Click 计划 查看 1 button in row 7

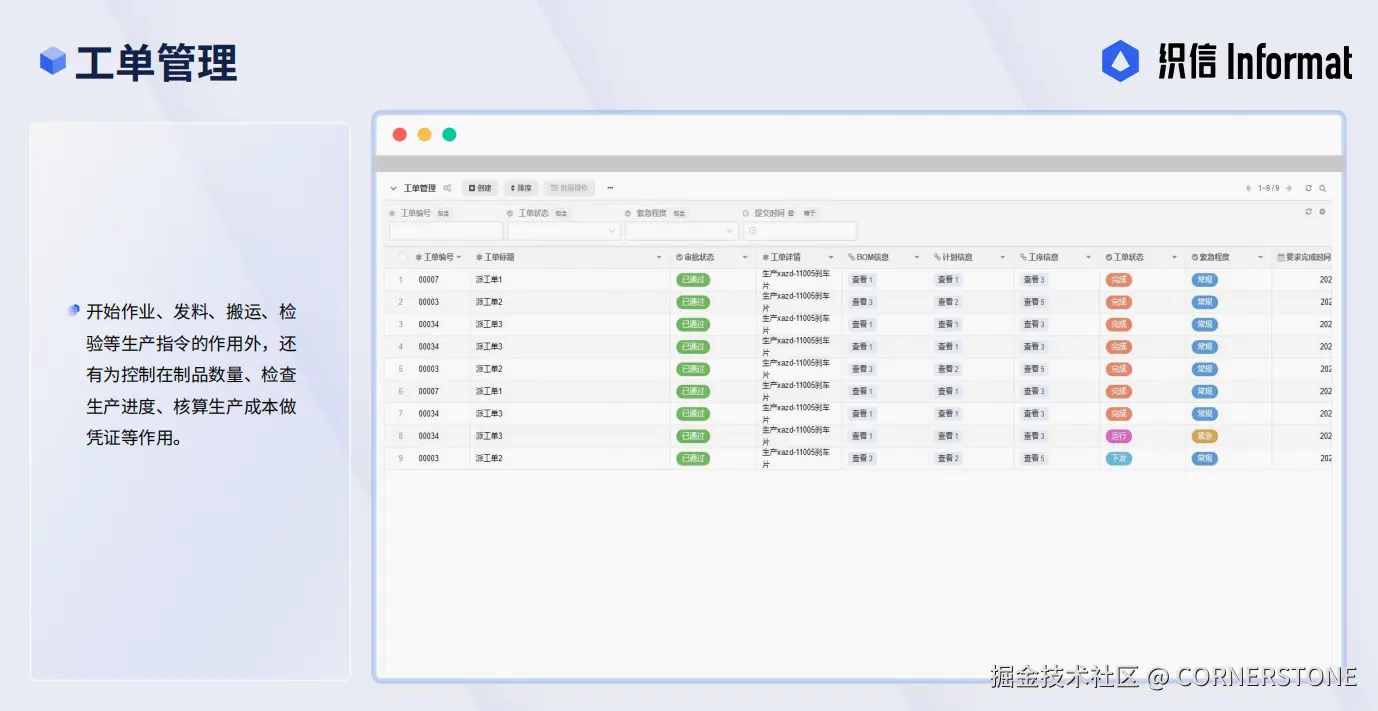coord(948,414)
